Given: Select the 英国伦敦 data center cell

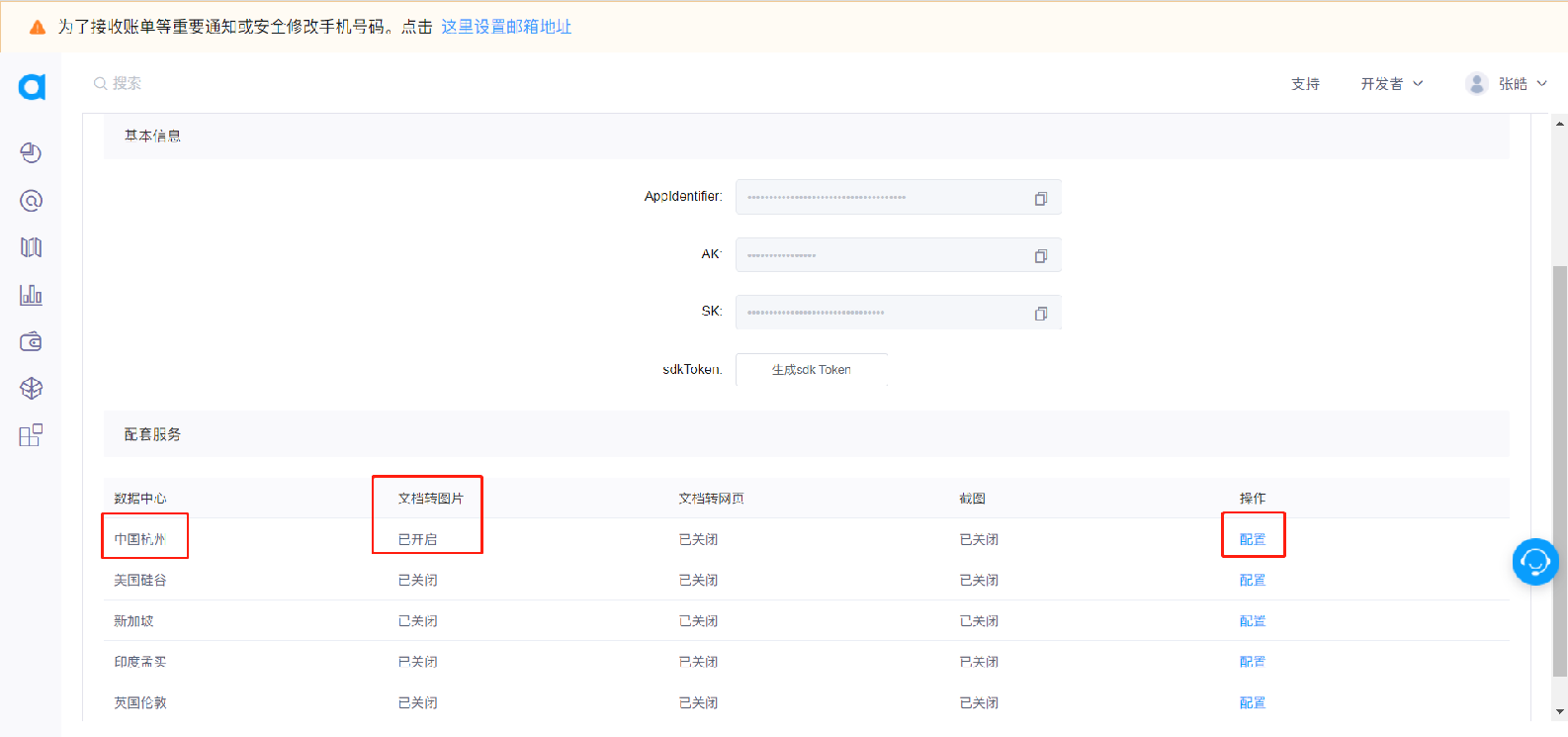Looking at the screenshot, I should click(139, 702).
